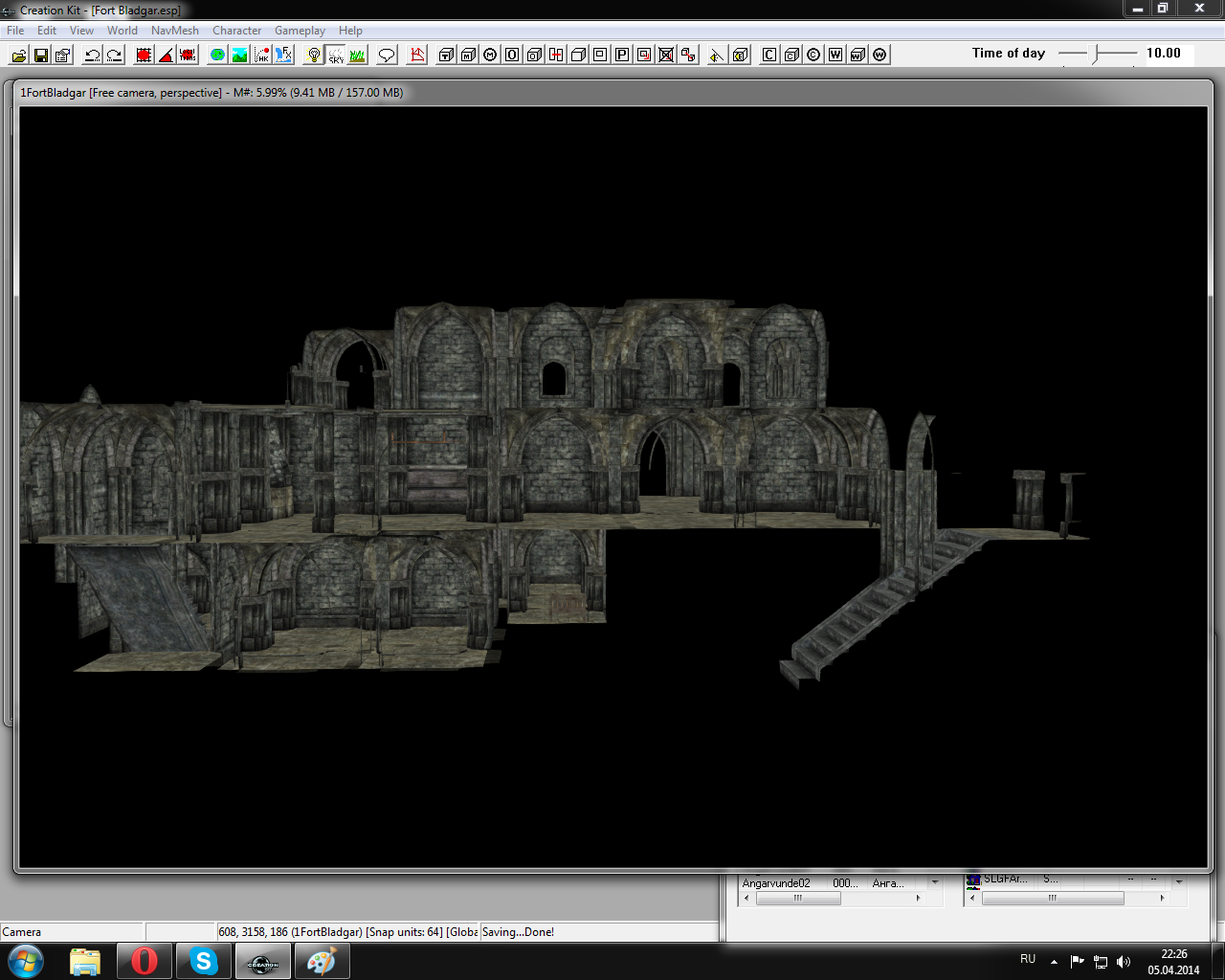This screenshot has height=980, width=1225.
Task: Click the speech bubble dialogue icon
Action: click(x=387, y=55)
